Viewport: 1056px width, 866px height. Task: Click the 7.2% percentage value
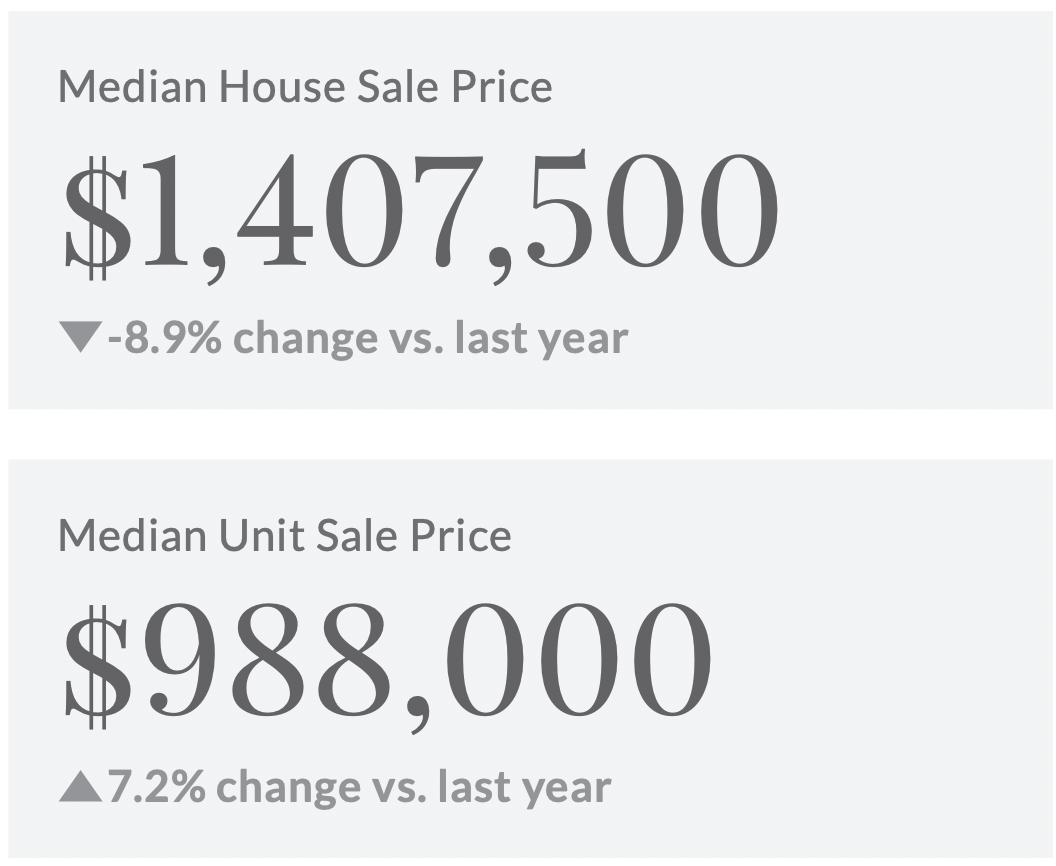pos(156,786)
